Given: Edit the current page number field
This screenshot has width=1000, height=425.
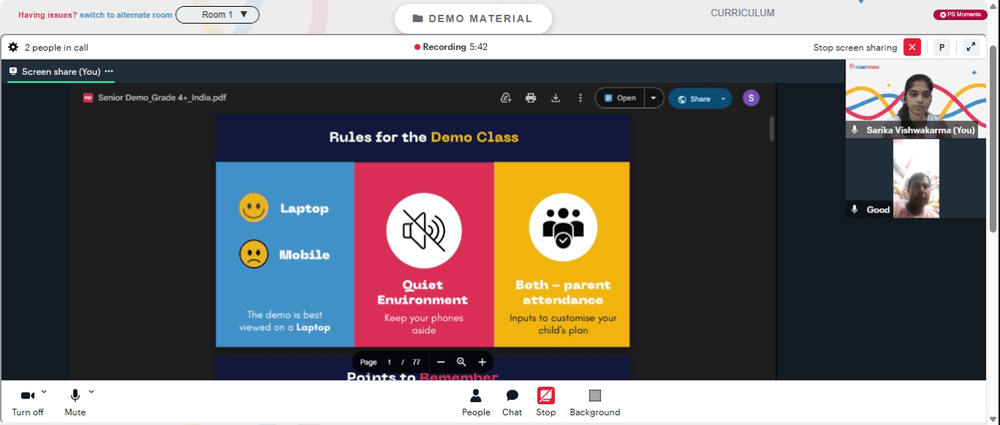Looking at the screenshot, I should (x=389, y=362).
